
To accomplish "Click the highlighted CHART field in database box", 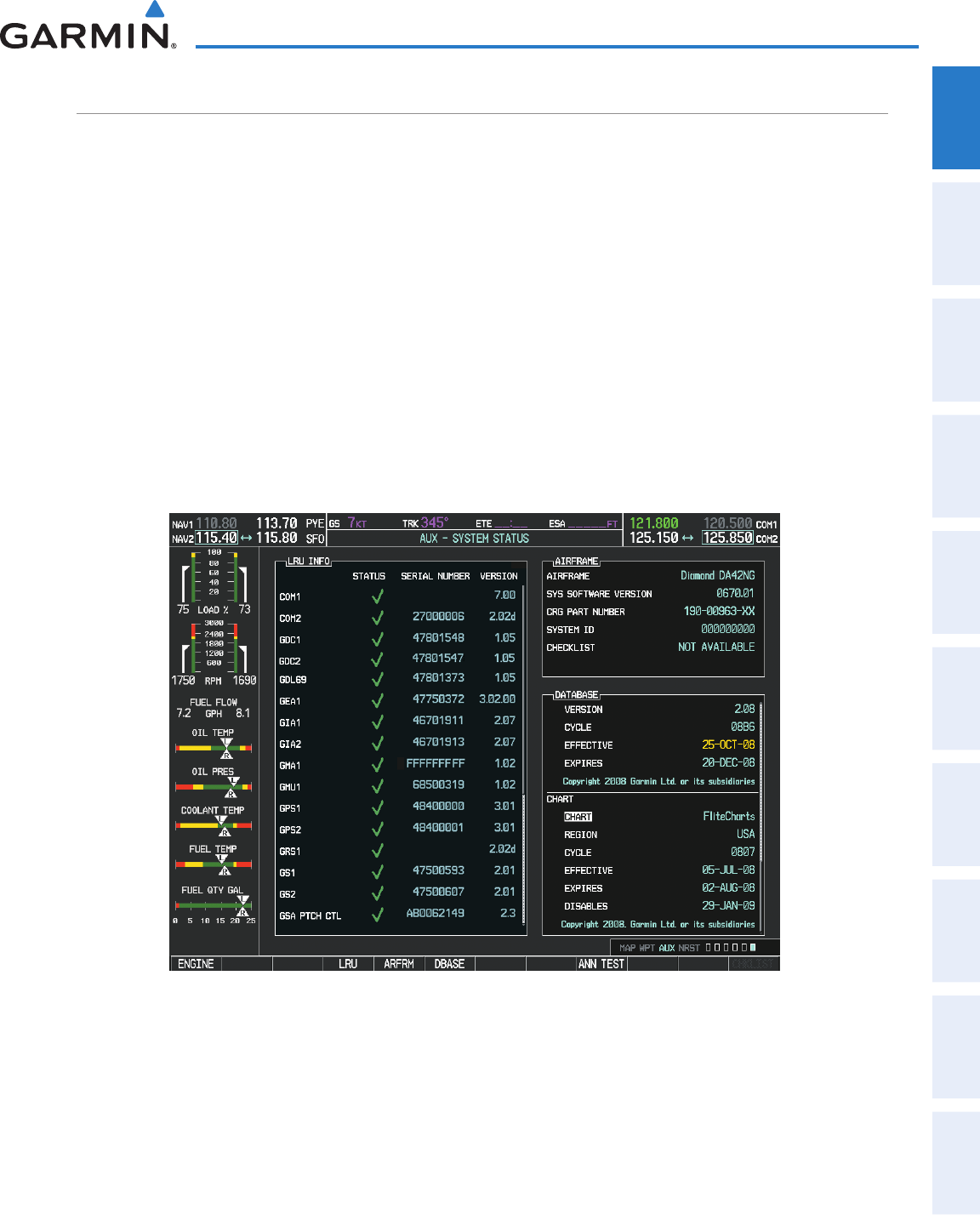I will (578, 817).
